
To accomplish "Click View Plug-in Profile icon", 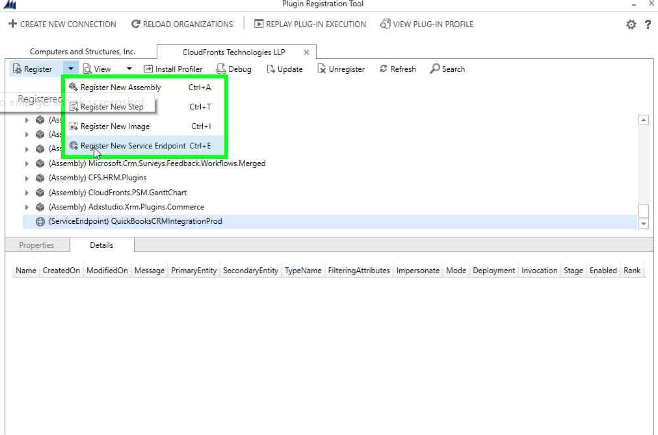I will (x=385, y=24).
